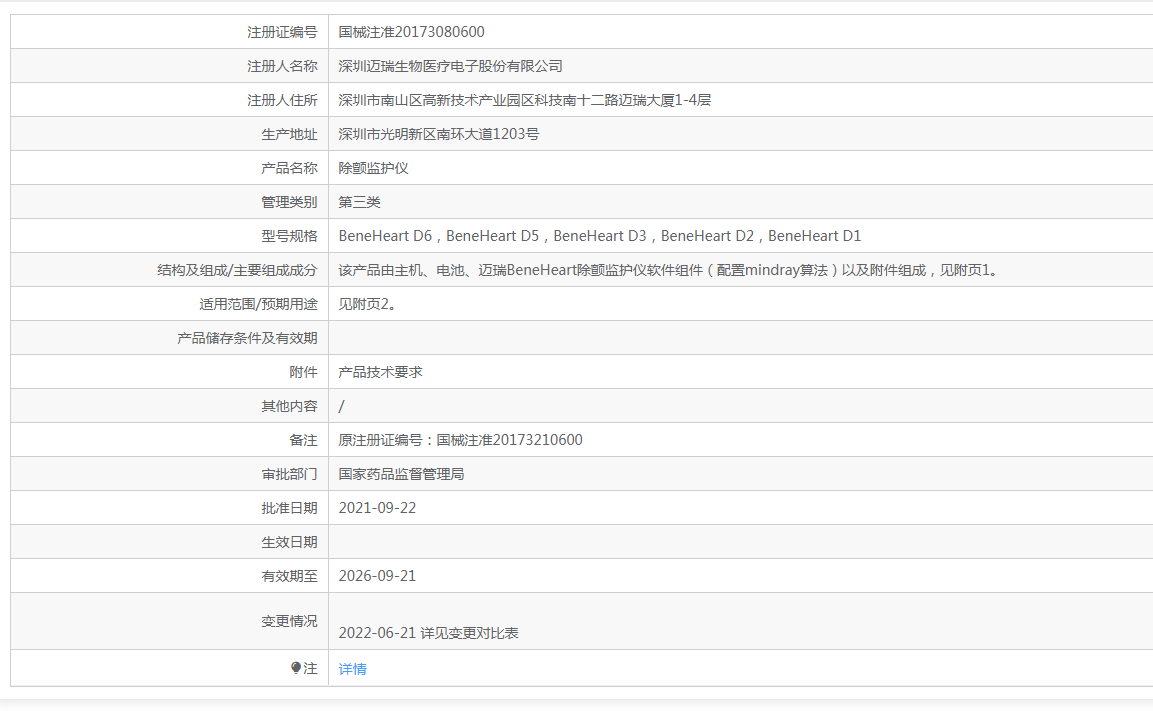Select the 结构及组成/主要组成成分 label

click(x=237, y=270)
